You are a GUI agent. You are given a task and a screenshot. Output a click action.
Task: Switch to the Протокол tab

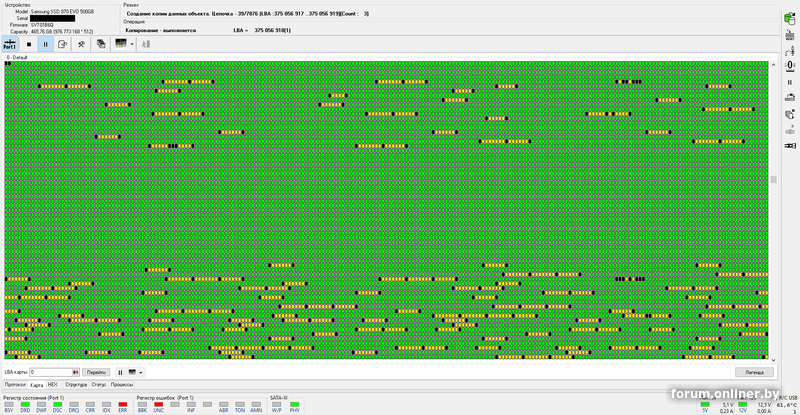15,384
